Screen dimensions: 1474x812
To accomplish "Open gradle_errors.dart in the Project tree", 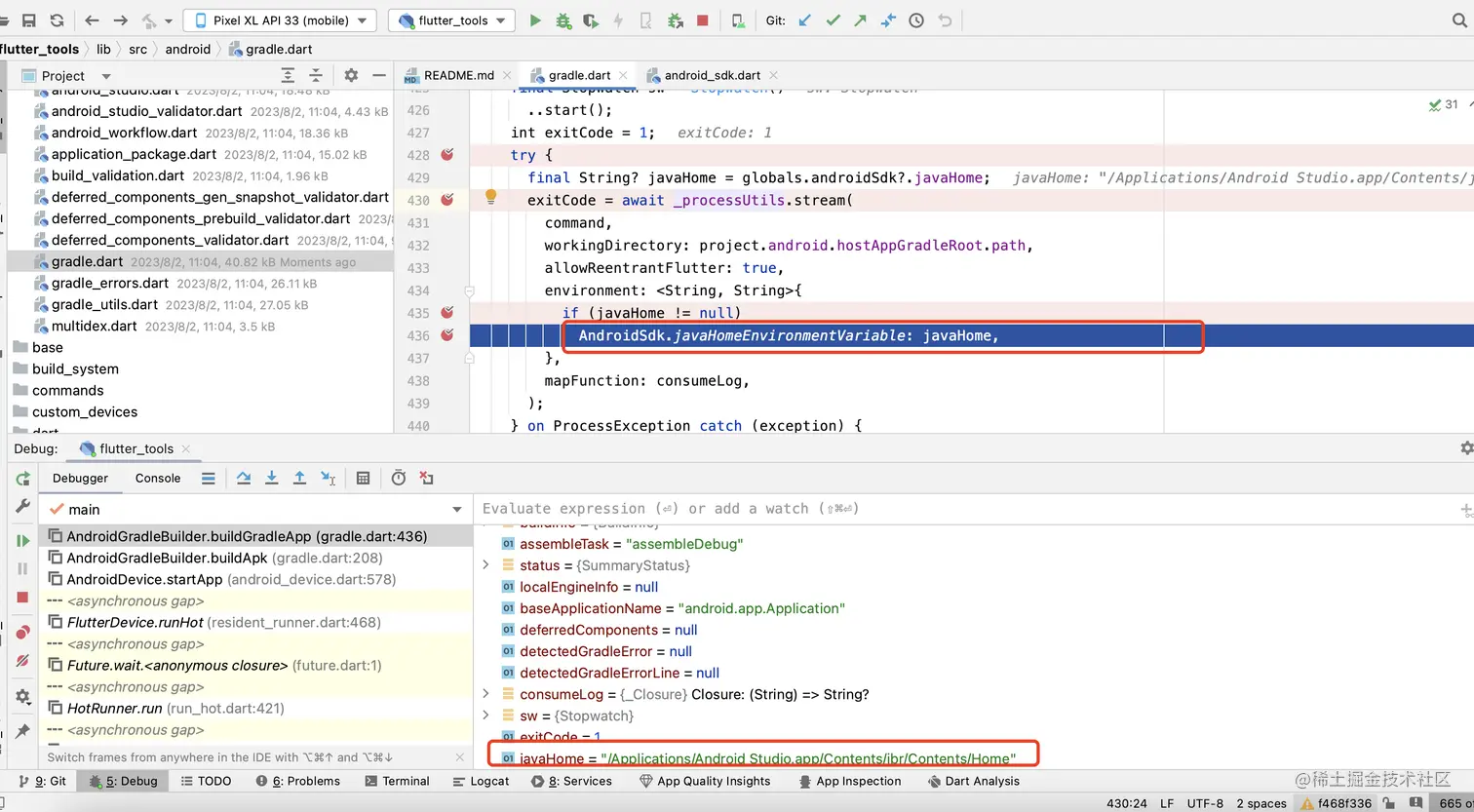I will (x=110, y=283).
